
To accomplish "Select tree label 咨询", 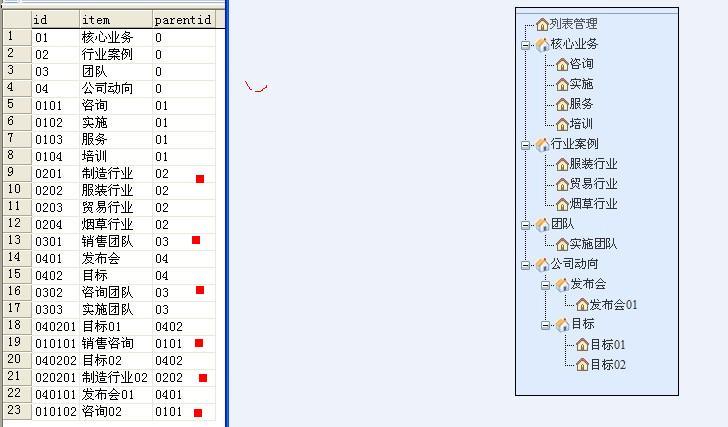I will pos(581,64).
